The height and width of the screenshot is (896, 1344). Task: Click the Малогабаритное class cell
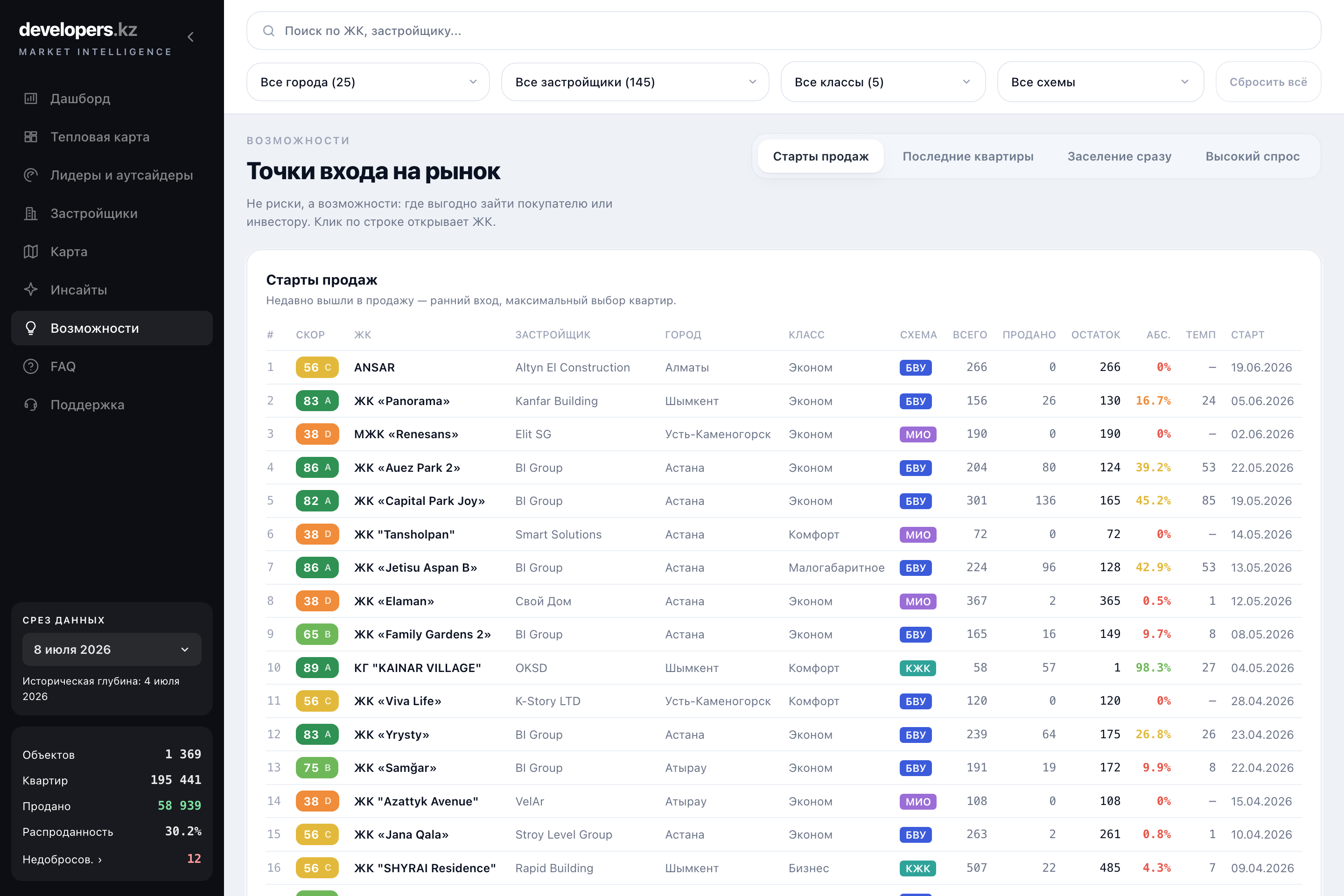point(837,567)
